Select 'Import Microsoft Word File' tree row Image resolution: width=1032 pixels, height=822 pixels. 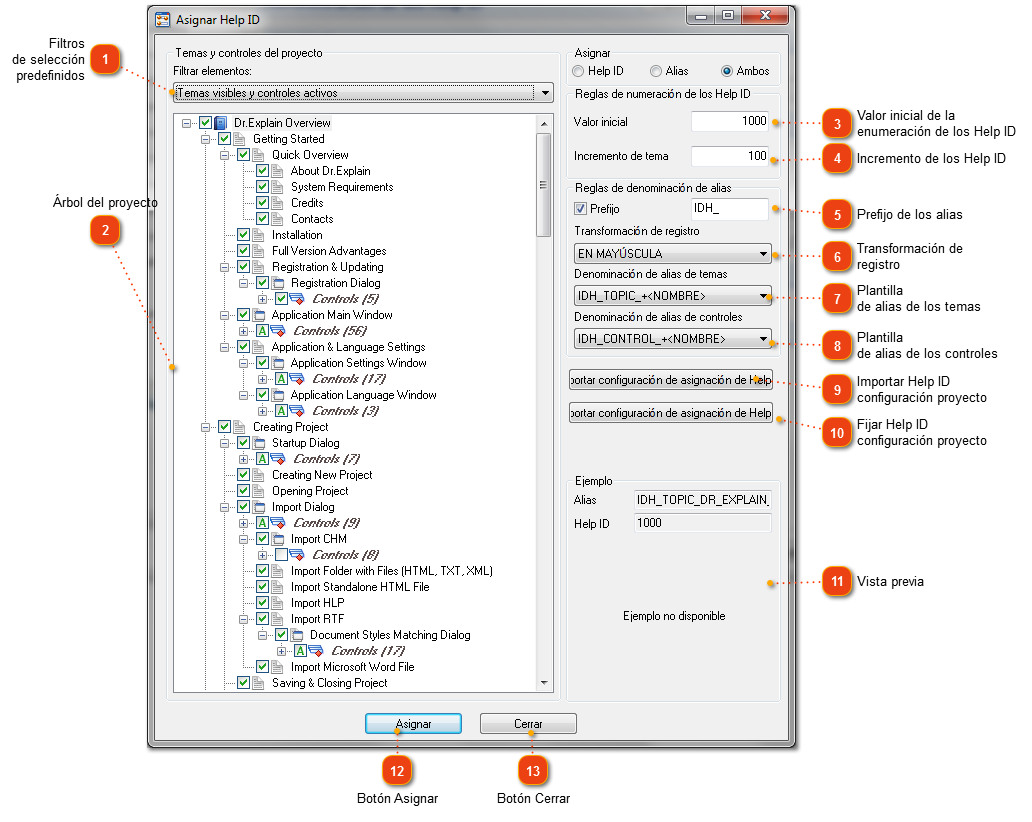click(x=353, y=667)
